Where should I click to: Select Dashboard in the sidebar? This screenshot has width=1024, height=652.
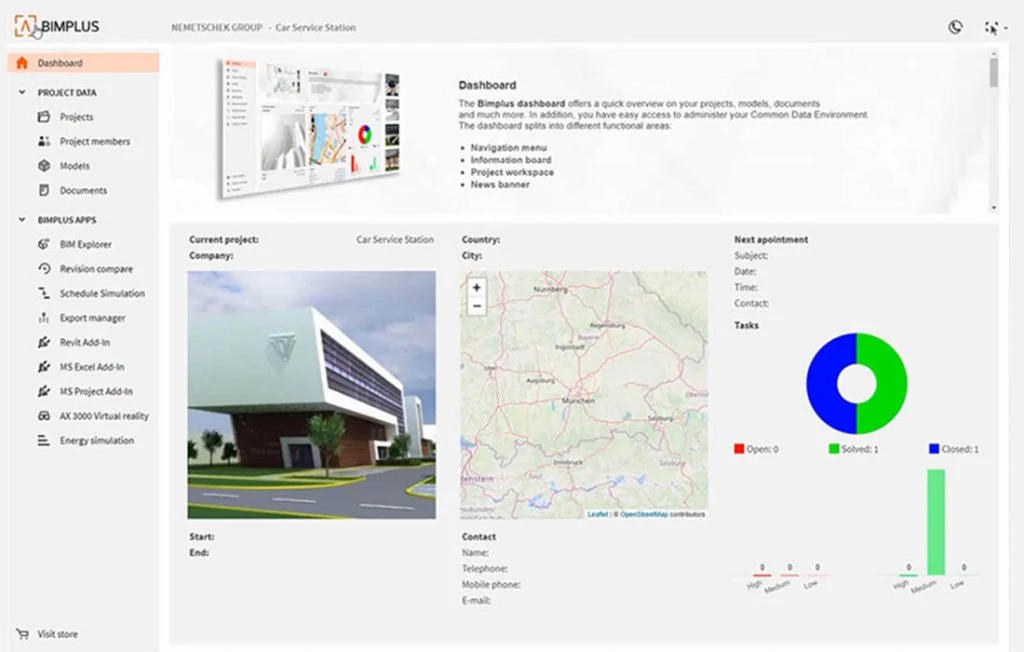pyautogui.click(x=84, y=63)
